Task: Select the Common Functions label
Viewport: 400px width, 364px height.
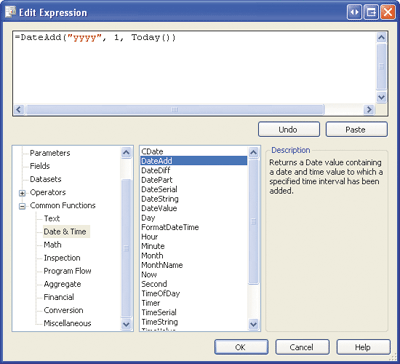Action: (x=63, y=205)
